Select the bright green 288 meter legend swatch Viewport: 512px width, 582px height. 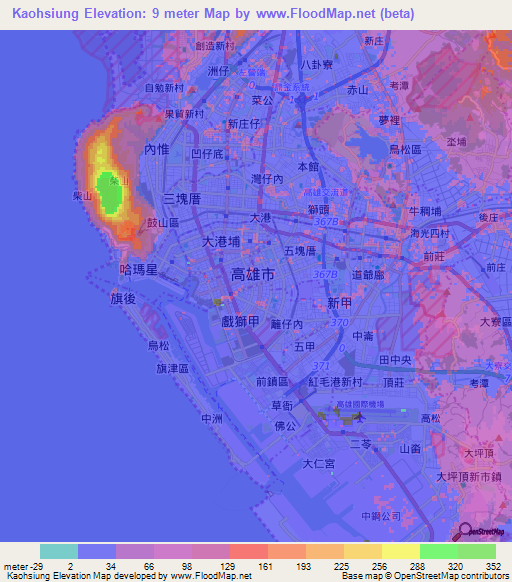(439, 551)
